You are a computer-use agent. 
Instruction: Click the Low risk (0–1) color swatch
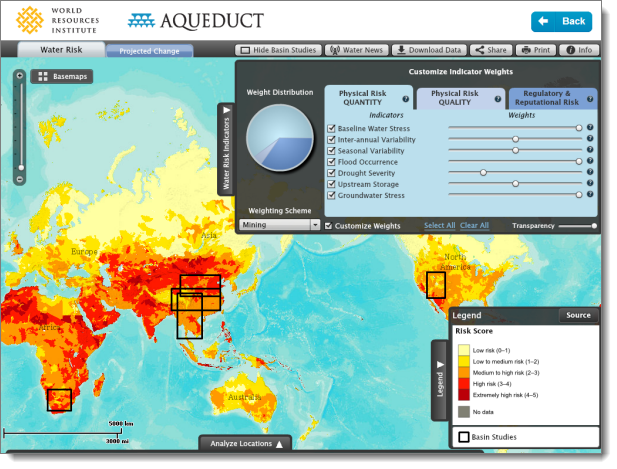pyautogui.click(x=464, y=350)
